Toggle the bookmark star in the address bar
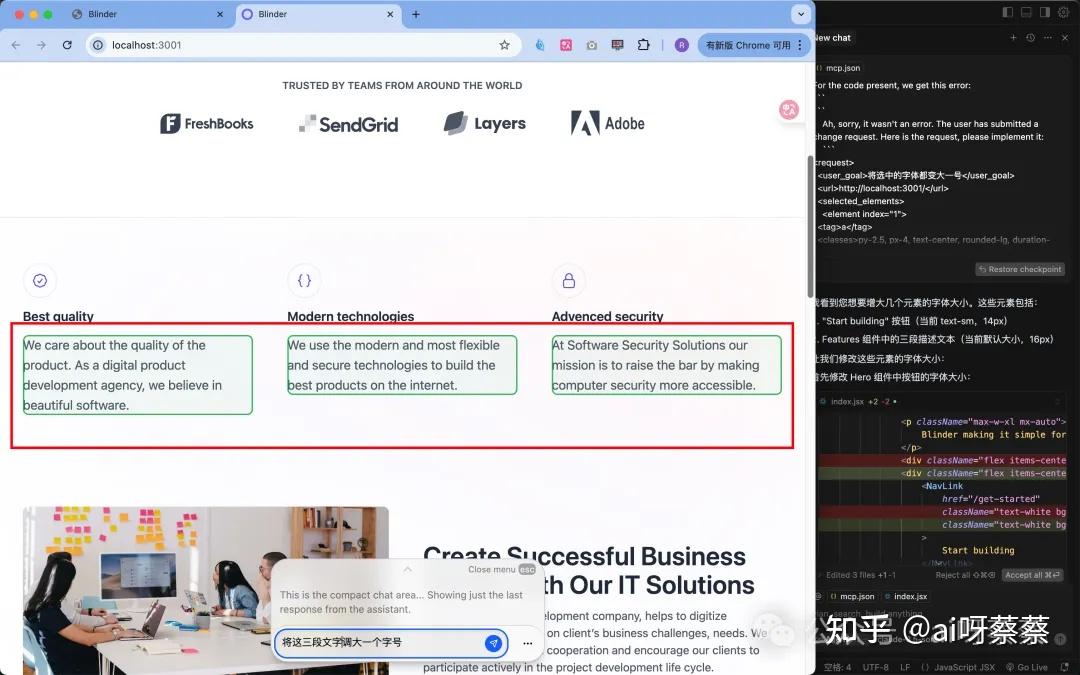The image size is (1080, 675). [505, 45]
